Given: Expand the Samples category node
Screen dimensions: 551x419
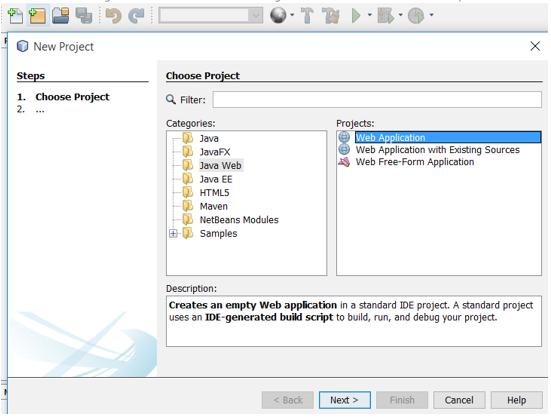Looking at the screenshot, I should 173,233.
